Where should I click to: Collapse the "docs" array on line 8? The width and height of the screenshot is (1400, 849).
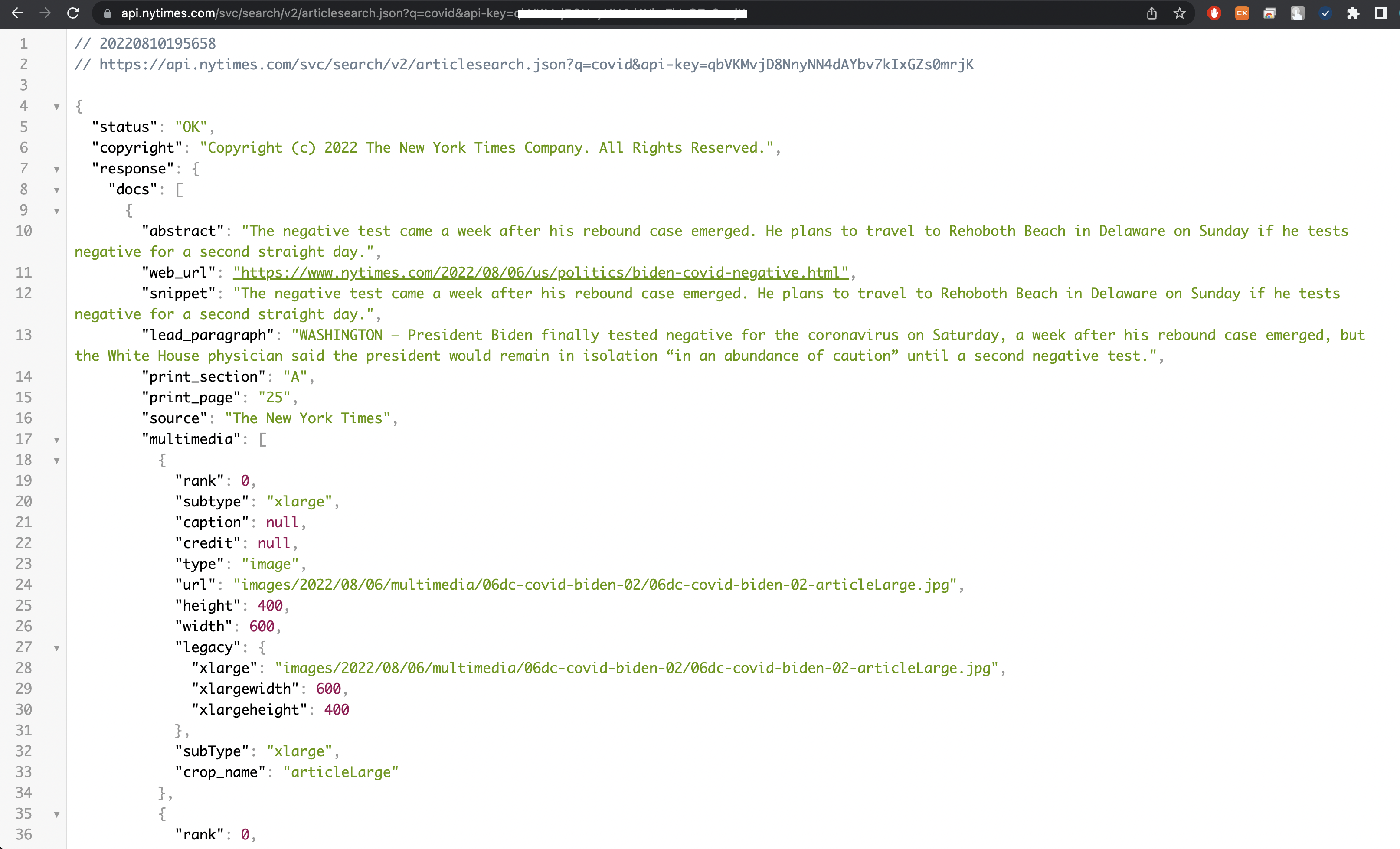pos(57,190)
